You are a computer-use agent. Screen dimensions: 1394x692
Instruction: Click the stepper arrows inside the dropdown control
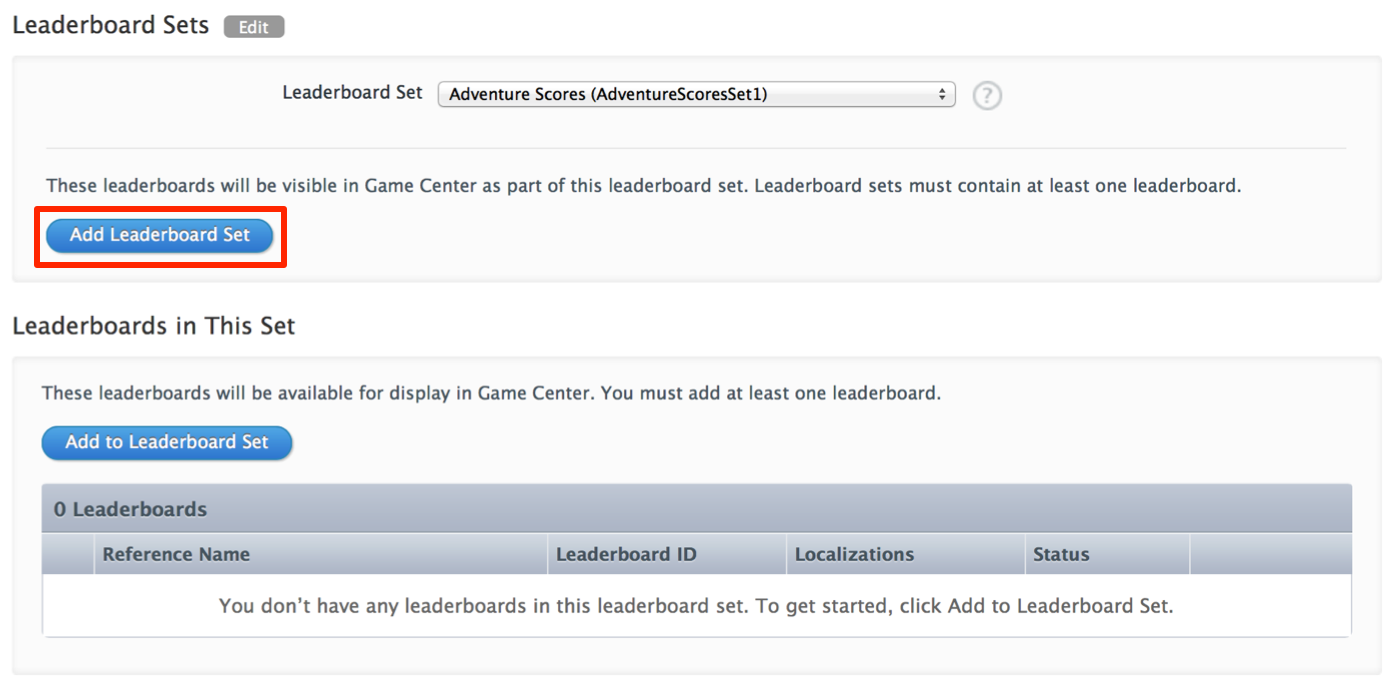click(x=941, y=93)
